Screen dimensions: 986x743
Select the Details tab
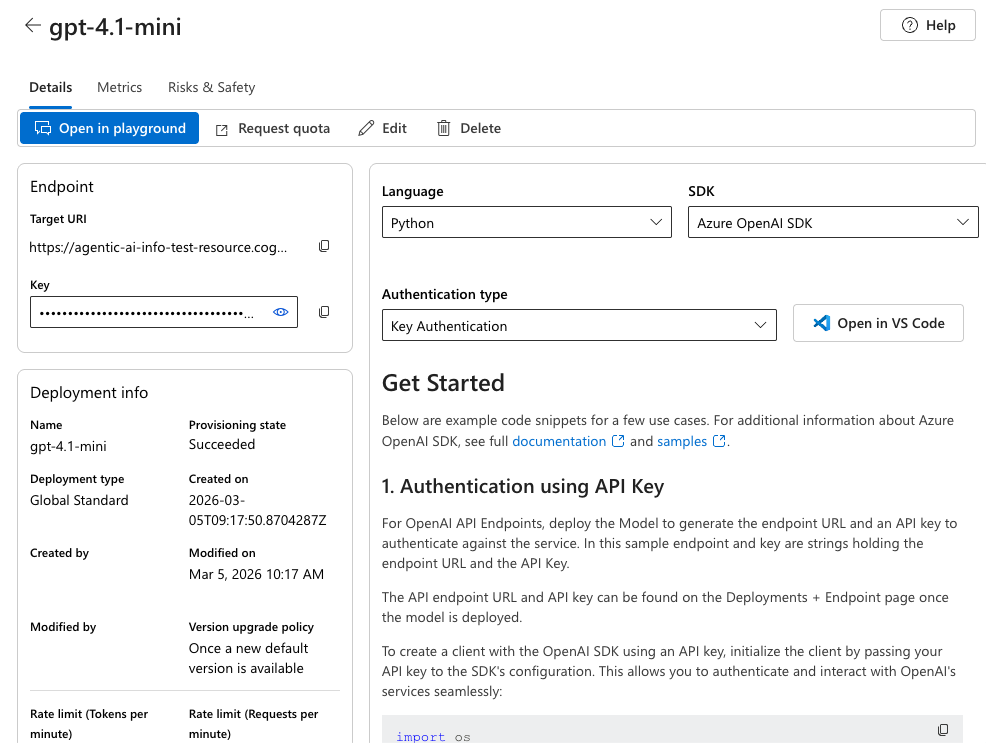pos(50,87)
